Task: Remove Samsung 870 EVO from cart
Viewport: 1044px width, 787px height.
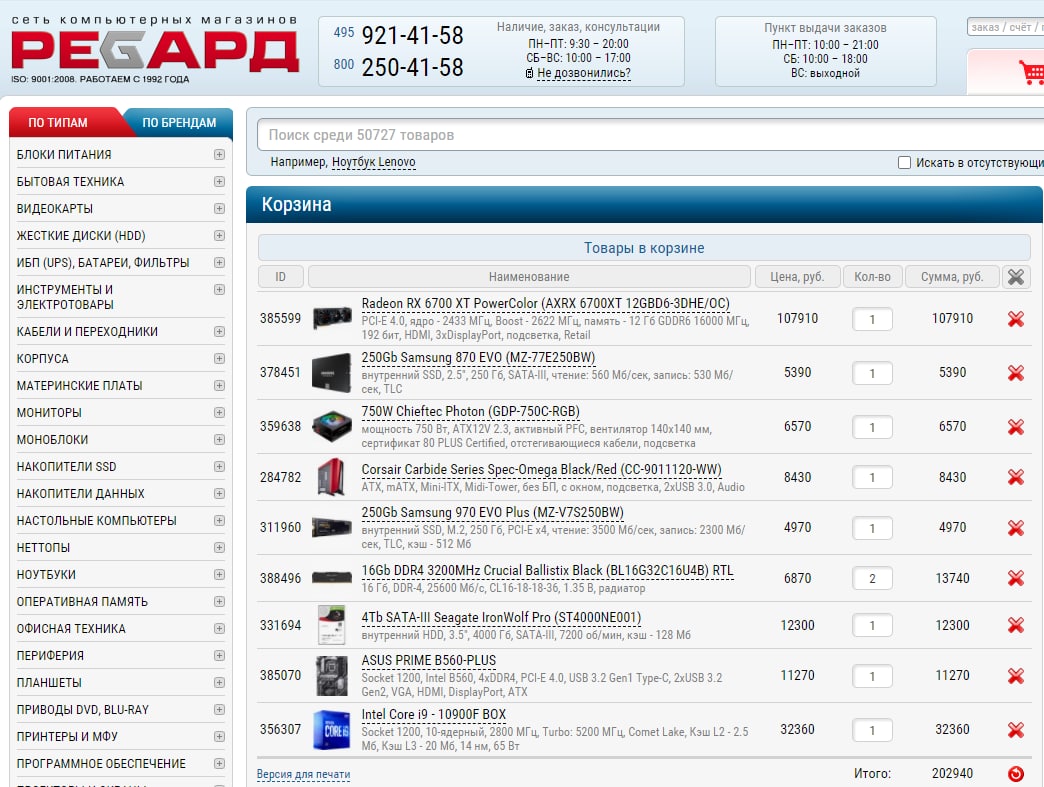Action: pyautogui.click(x=1015, y=373)
